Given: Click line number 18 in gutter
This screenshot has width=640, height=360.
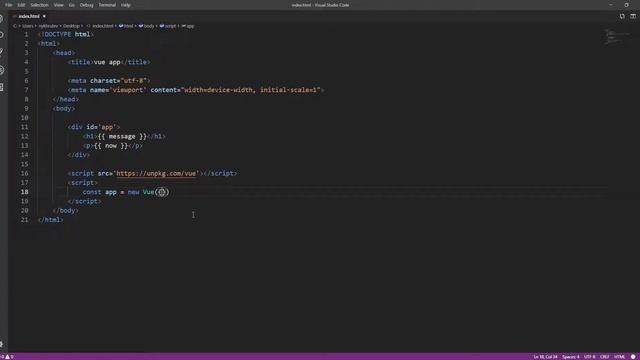Looking at the screenshot, I should coord(24,192).
